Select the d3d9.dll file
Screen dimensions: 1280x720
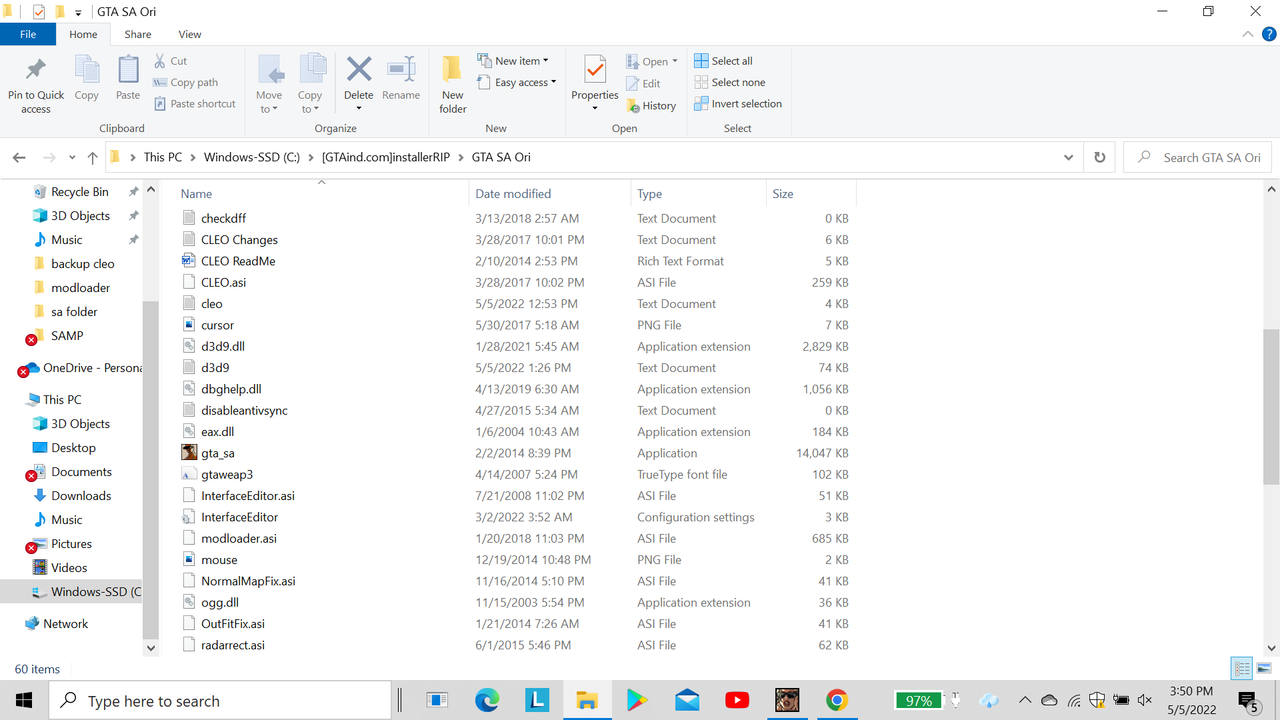(x=222, y=346)
